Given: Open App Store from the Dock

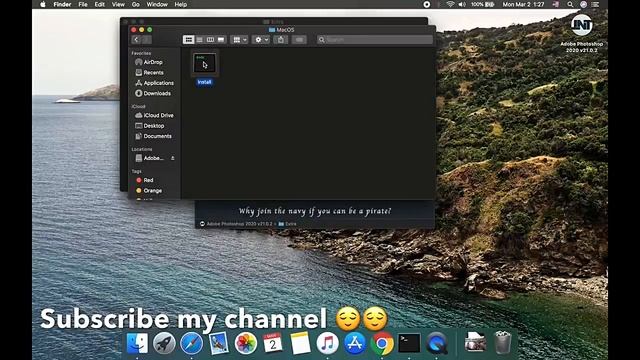Looking at the screenshot, I should point(355,343).
